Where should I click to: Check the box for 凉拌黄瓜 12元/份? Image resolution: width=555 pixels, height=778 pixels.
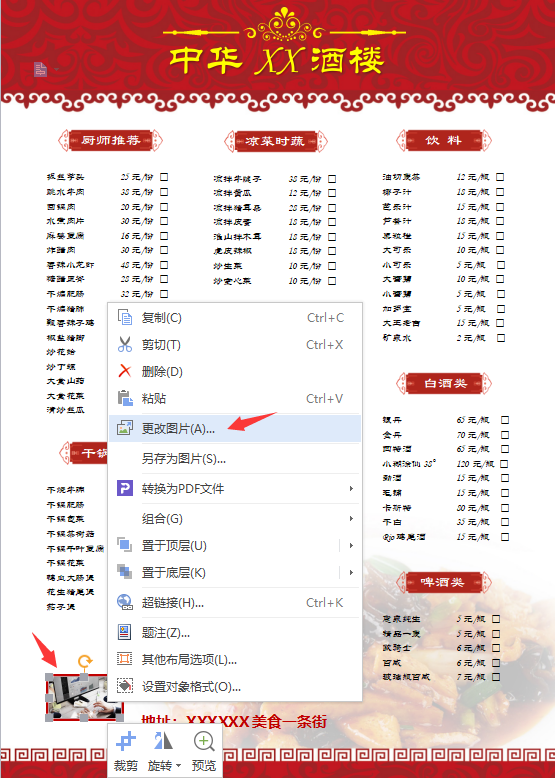(332, 193)
